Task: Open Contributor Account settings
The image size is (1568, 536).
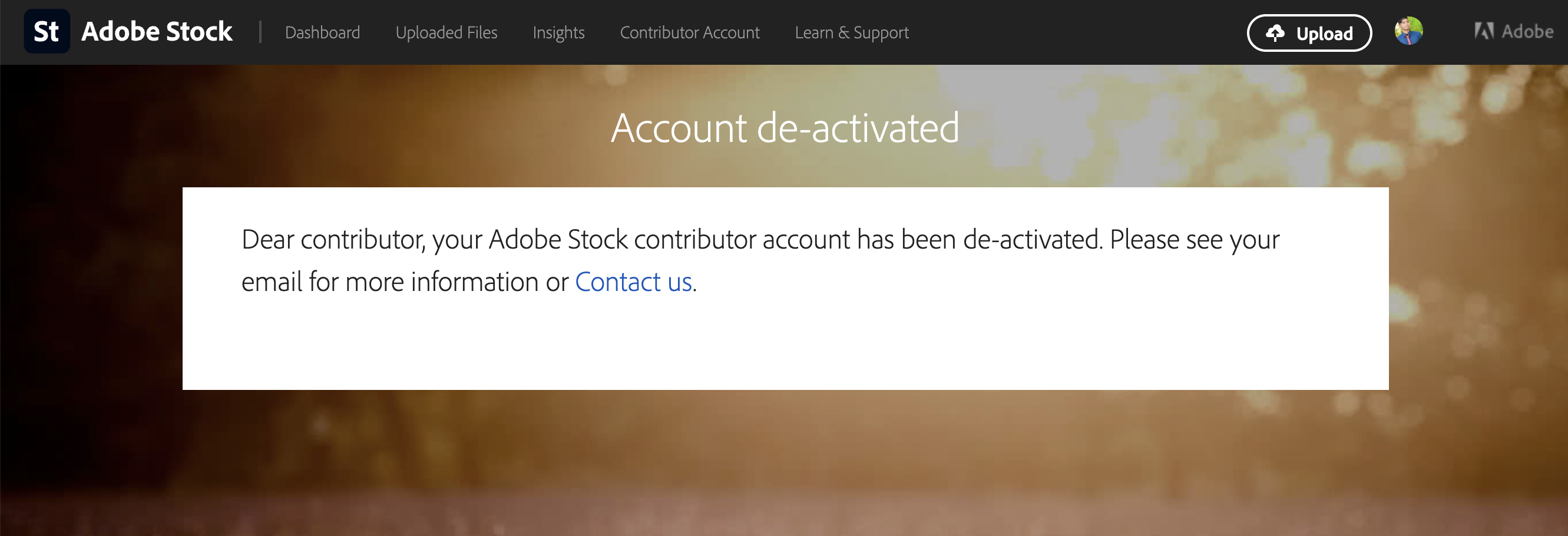Action: pos(689,32)
